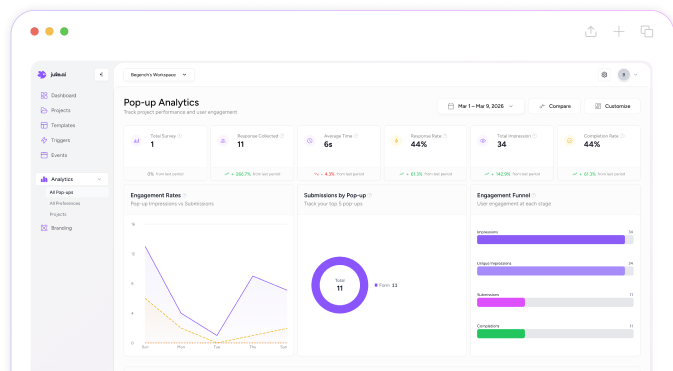Click the browser share icon
The height and width of the screenshot is (371, 673).
(x=591, y=31)
